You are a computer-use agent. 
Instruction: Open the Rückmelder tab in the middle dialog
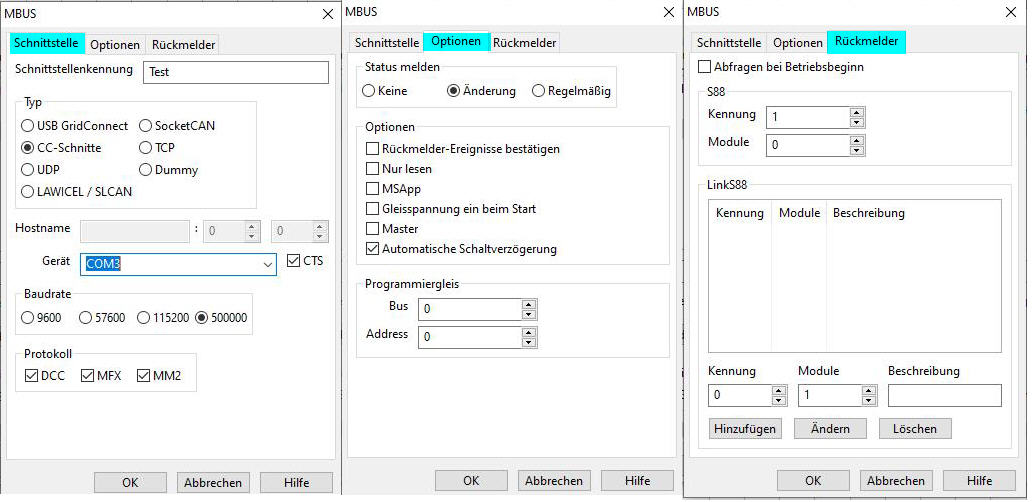(525, 42)
